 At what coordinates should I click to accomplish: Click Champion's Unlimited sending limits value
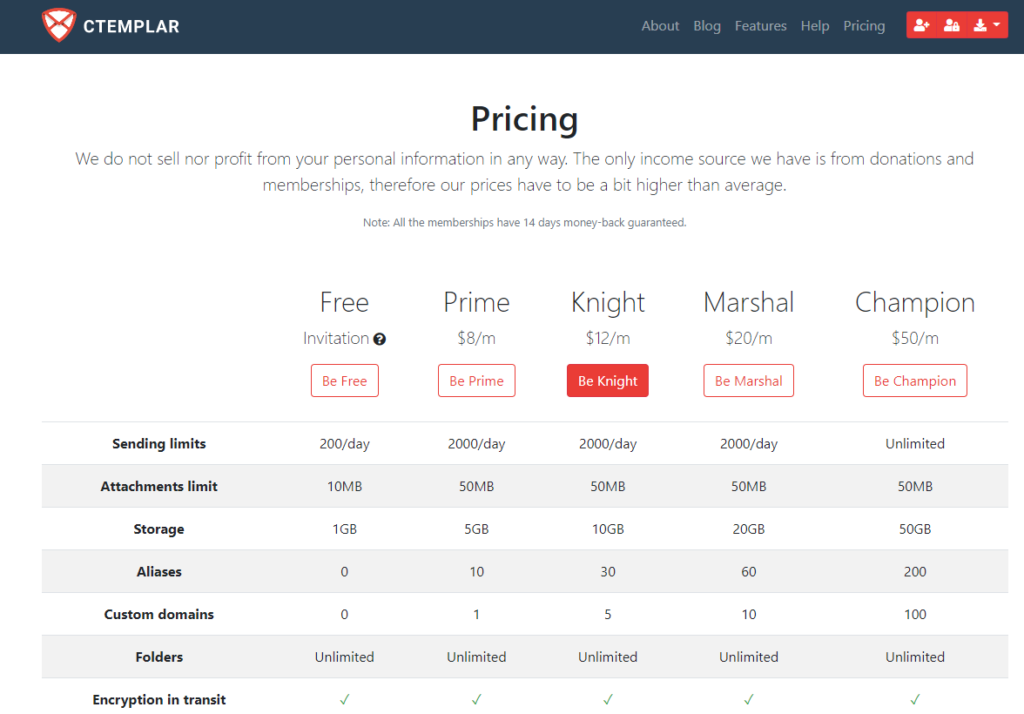915,444
